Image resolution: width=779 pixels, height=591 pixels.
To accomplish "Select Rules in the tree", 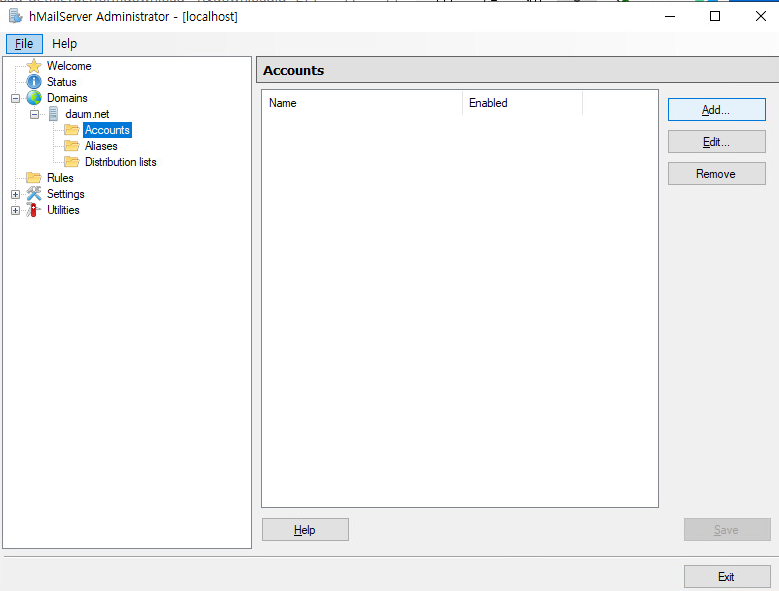I will coord(60,178).
